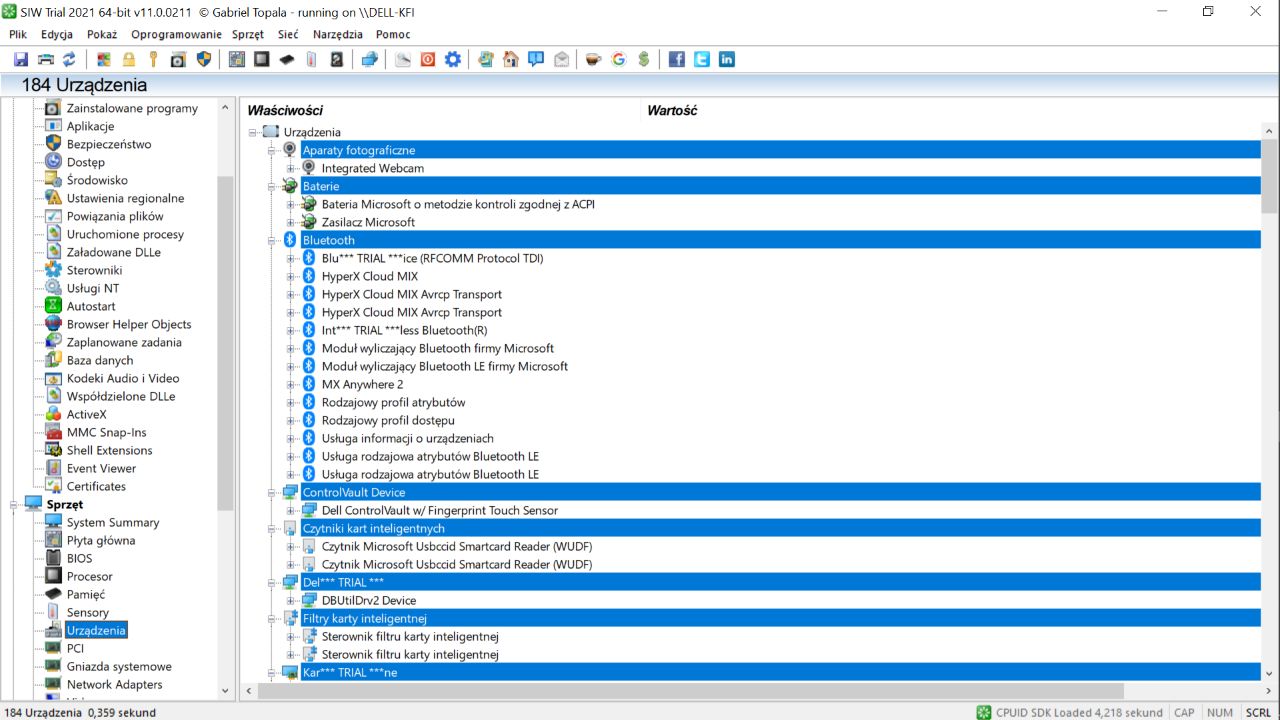Open the Oprogramowanie menu
The width and height of the screenshot is (1280, 720).
pyautogui.click(x=176, y=34)
